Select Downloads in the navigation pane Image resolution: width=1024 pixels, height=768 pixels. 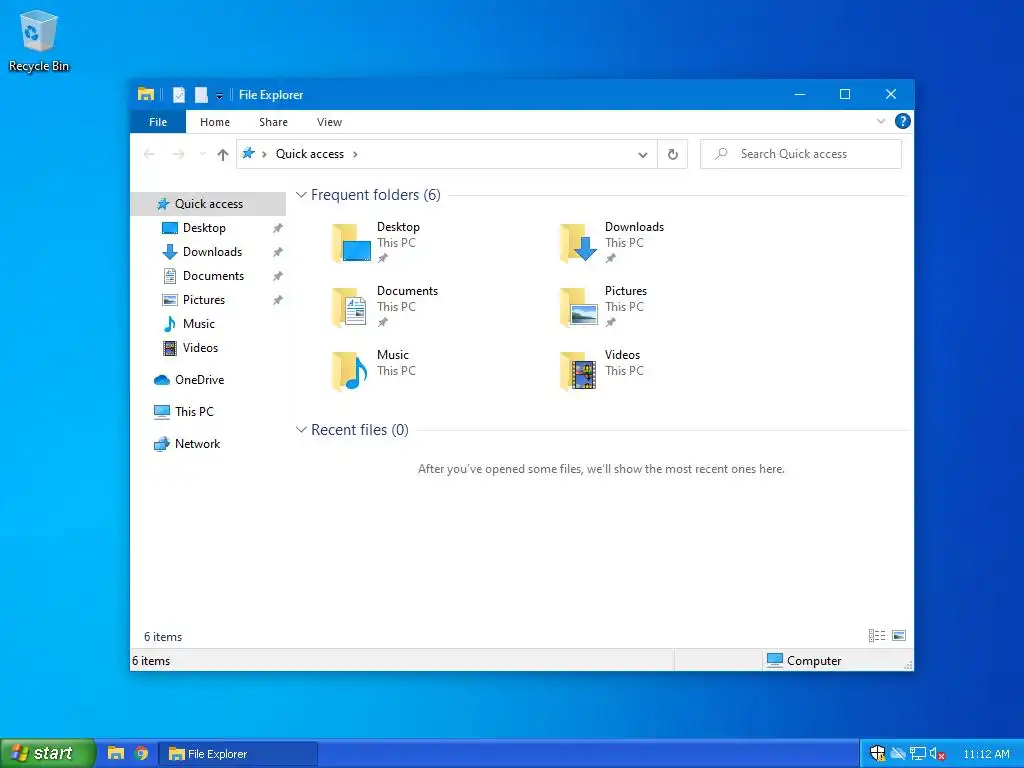(x=212, y=252)
